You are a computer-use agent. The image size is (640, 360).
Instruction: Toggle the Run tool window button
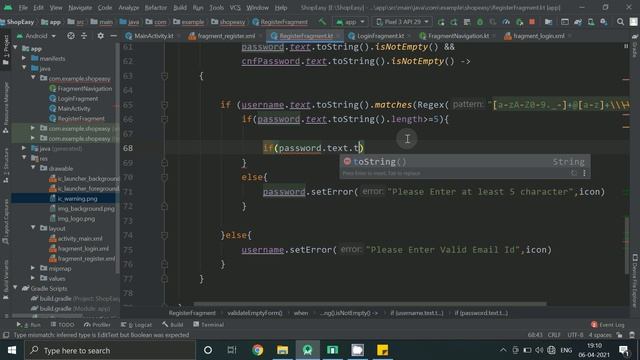[29, 325]
